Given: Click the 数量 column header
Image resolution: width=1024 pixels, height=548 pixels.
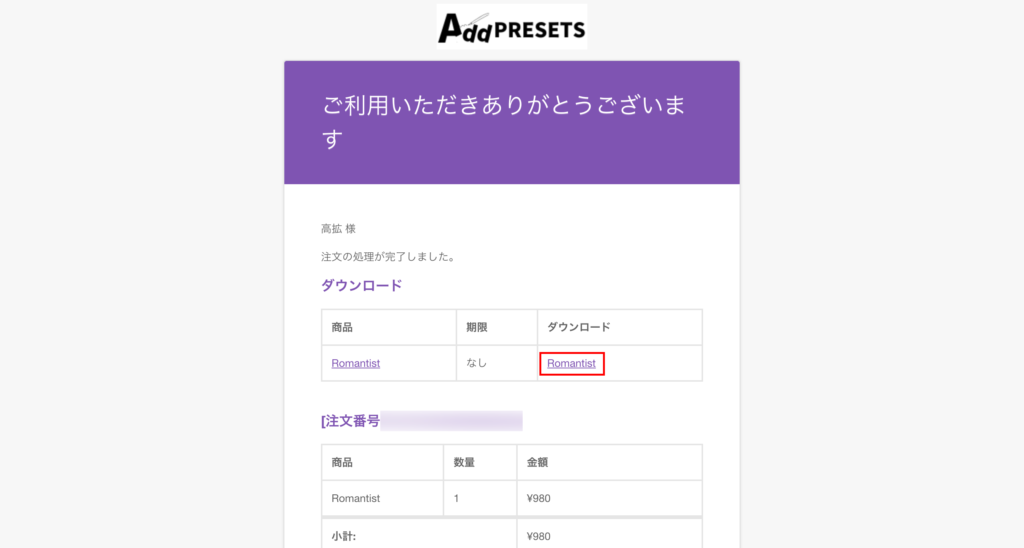Looking at the screenshot, I should point(464,462).
